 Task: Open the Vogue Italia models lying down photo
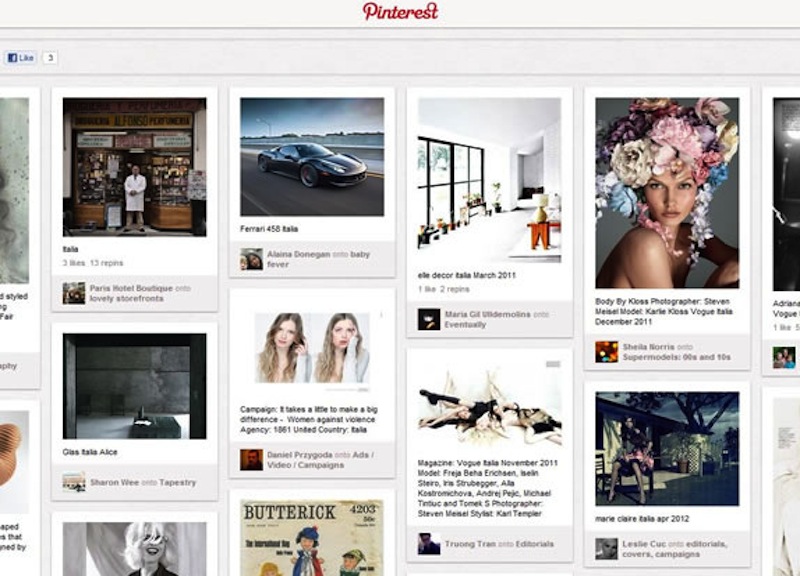point(490,406)
